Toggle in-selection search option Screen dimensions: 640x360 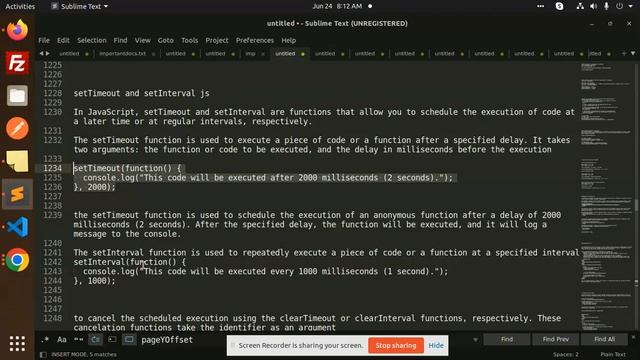coord(112,340)
